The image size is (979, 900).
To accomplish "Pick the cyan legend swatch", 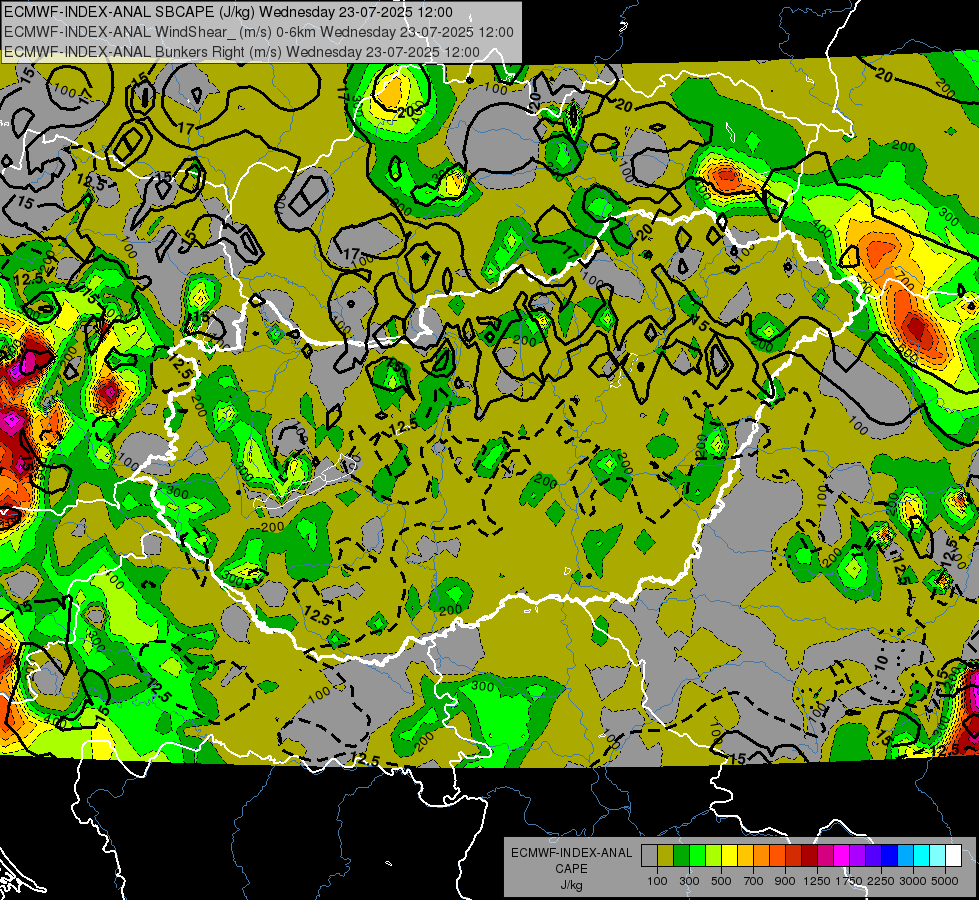I will click(921, 855).
